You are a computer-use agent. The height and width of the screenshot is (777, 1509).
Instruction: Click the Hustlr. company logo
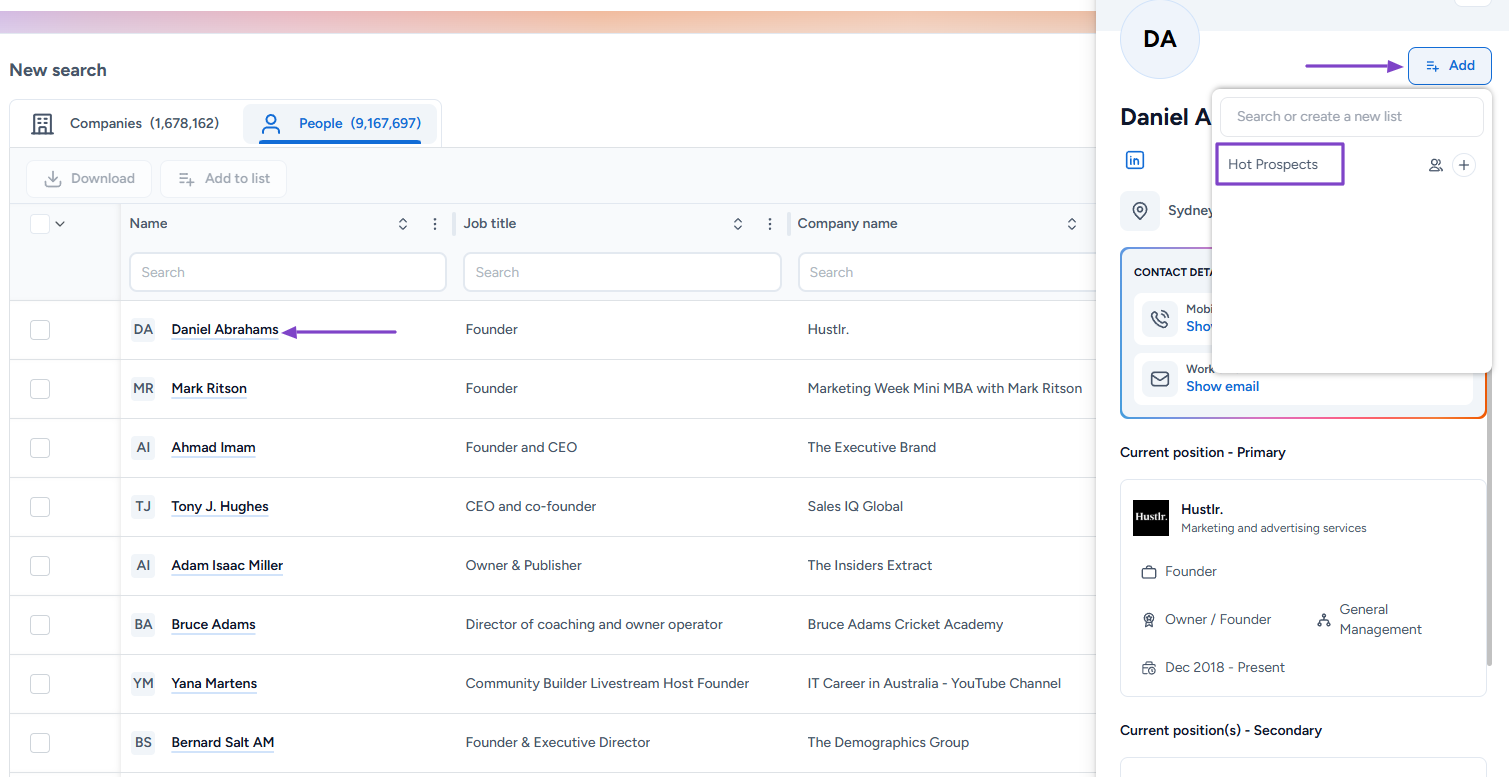click(1151, 518)
